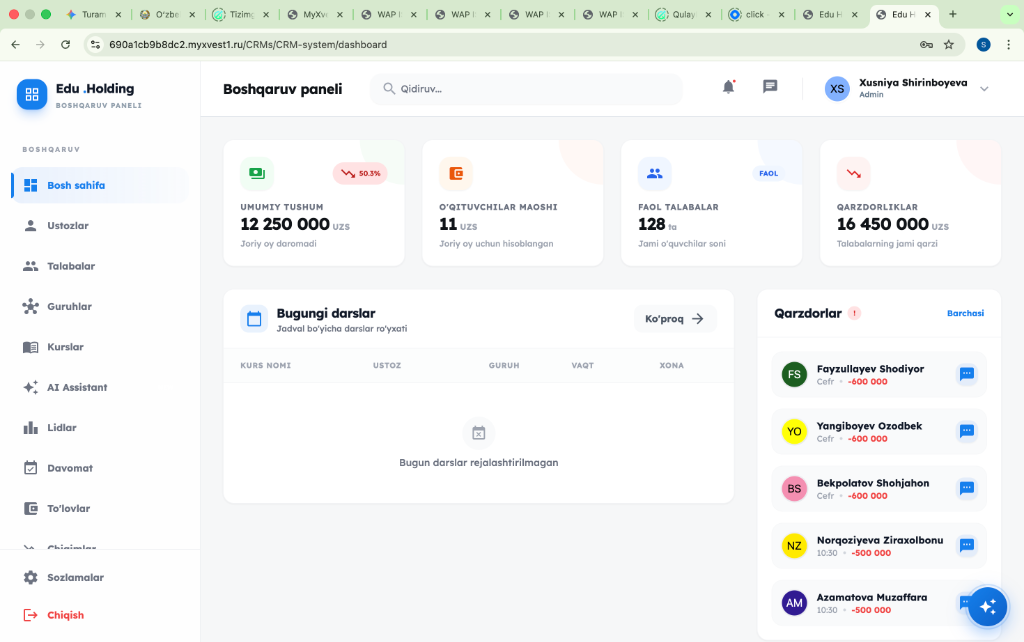
Task: Open Guruhlar in the sidebar
Action: click(x=100, y=307)
